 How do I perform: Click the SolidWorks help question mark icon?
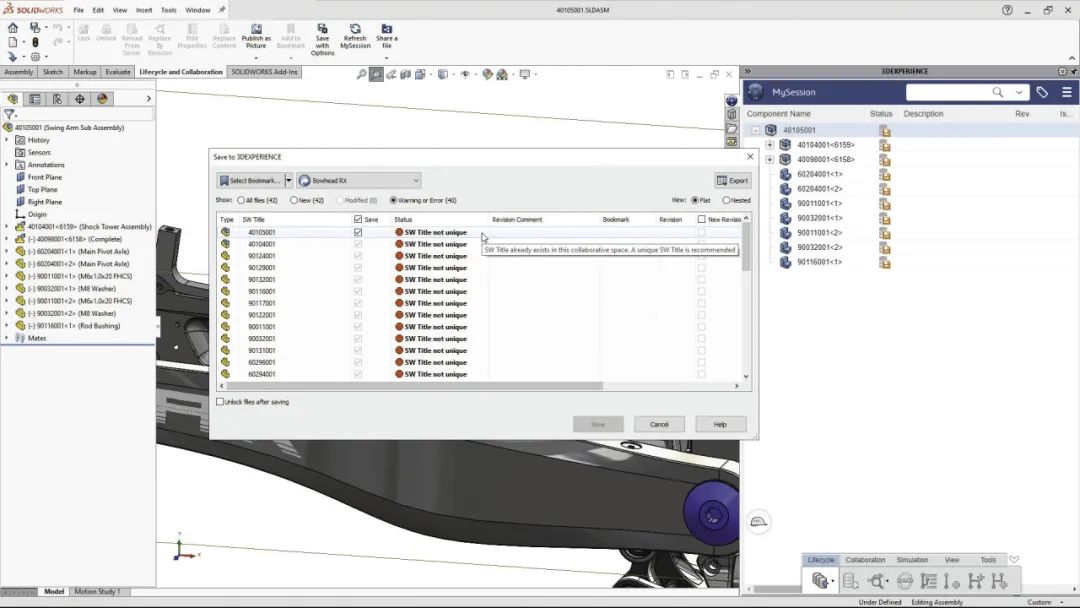pyautogui.click(x=1007, y=10)
